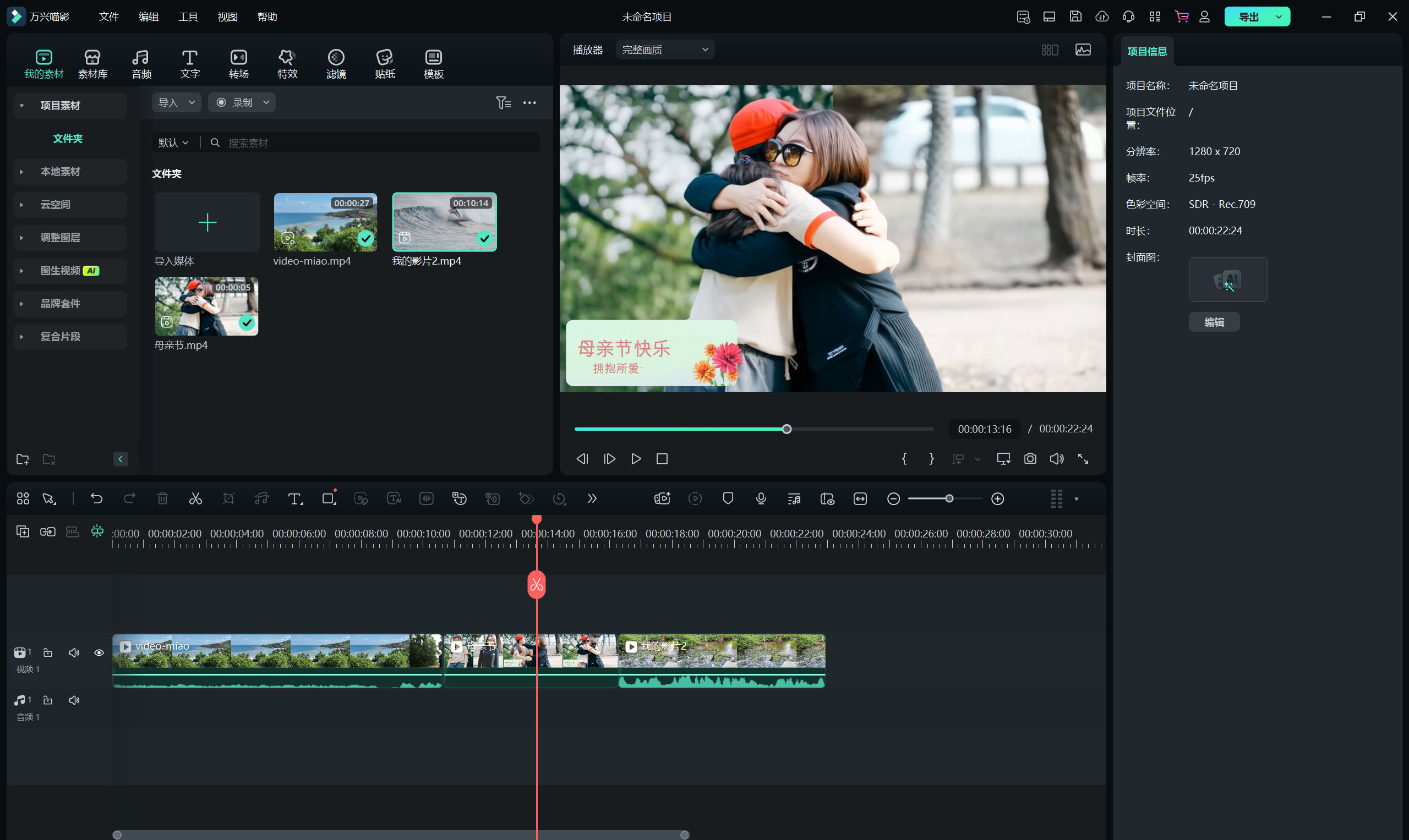Open the Filters (滤镜) panel
Viewport: 1409px width, 840px height.
point(336,63)
